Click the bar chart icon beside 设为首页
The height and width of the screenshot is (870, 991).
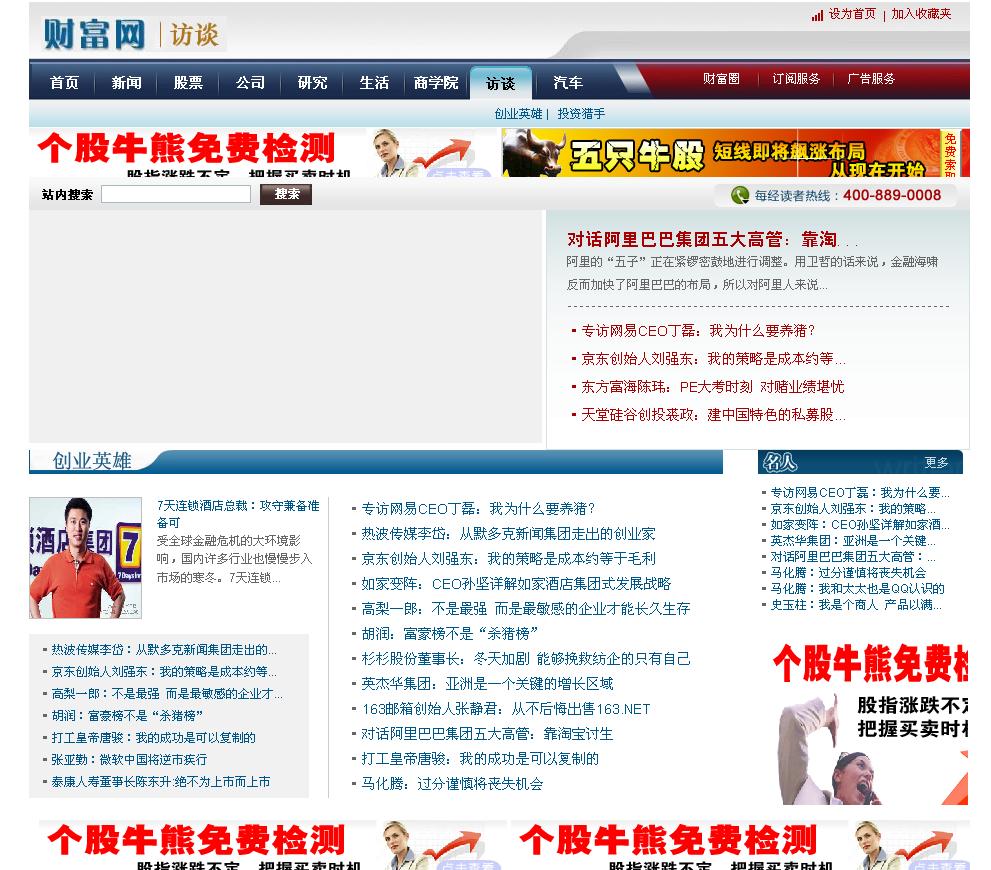(x=817, y=15)
